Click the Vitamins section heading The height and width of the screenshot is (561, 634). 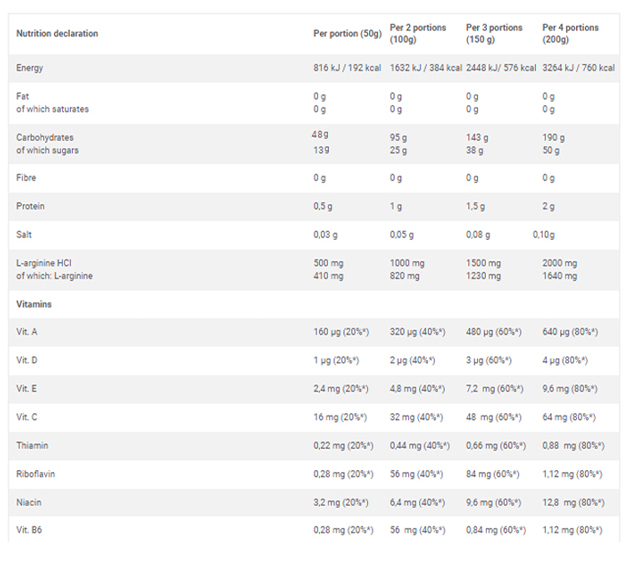coord(34,305)
